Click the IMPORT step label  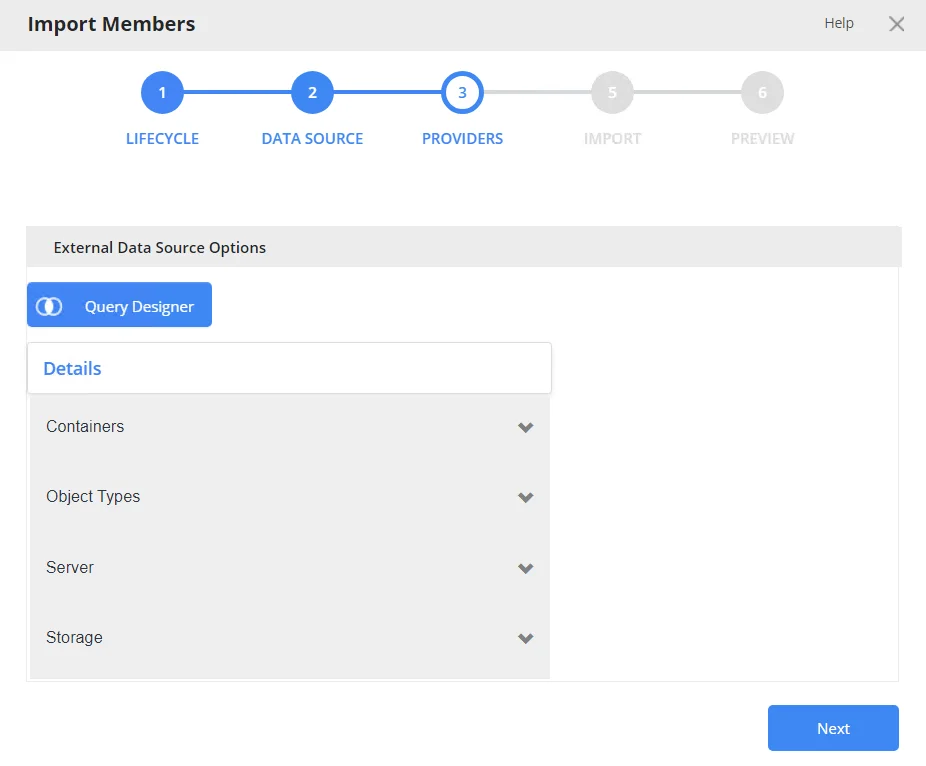[x=612, y=139]
